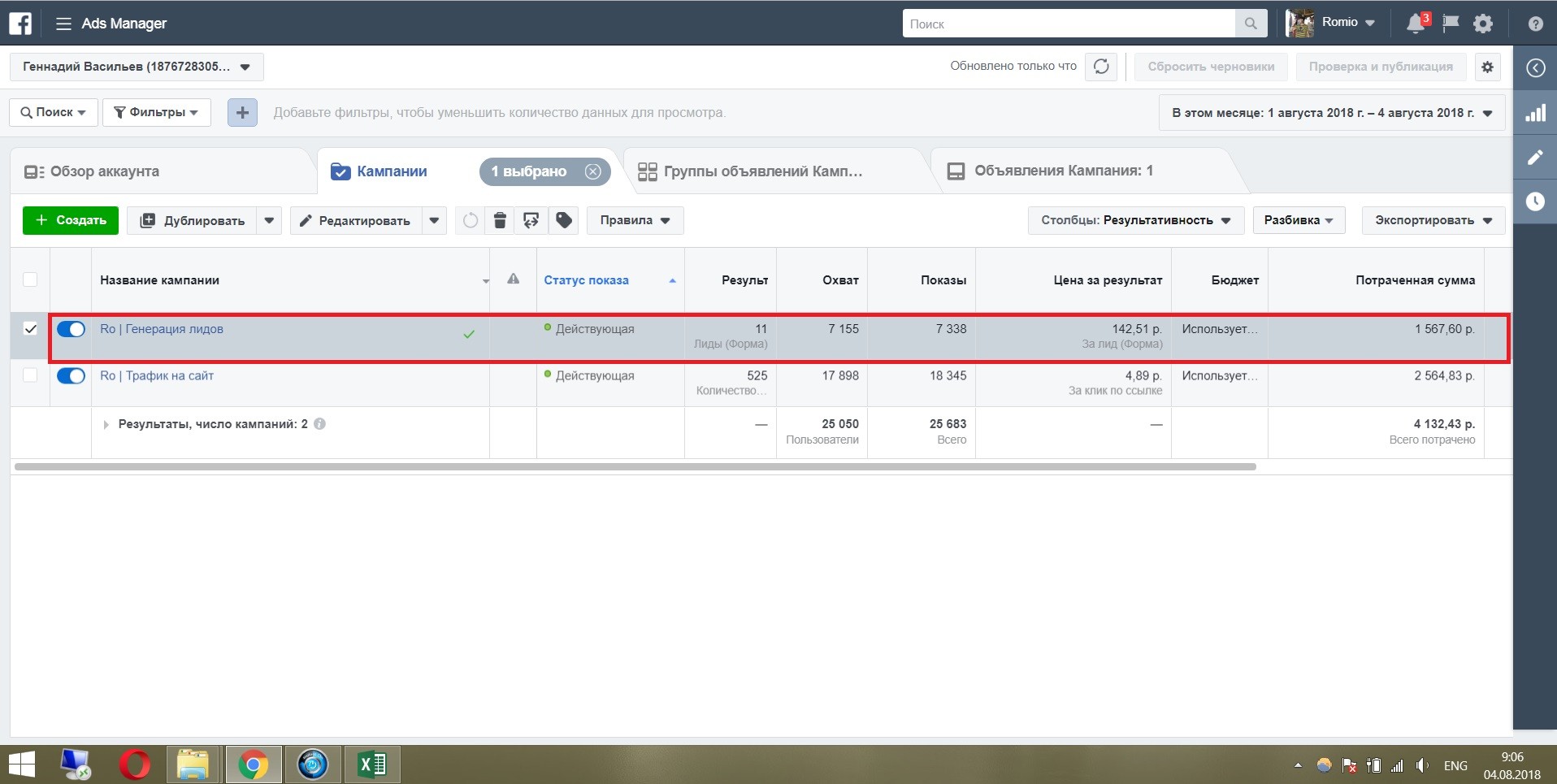Sort by 'Потраченная сумма' column header
Image resolution: width=1557 pixels, height=784 pixels.
pos(1415,280)
